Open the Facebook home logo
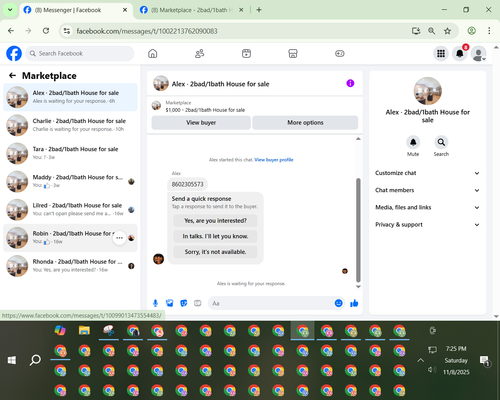 pyautogui.click(x=14, y=53)
